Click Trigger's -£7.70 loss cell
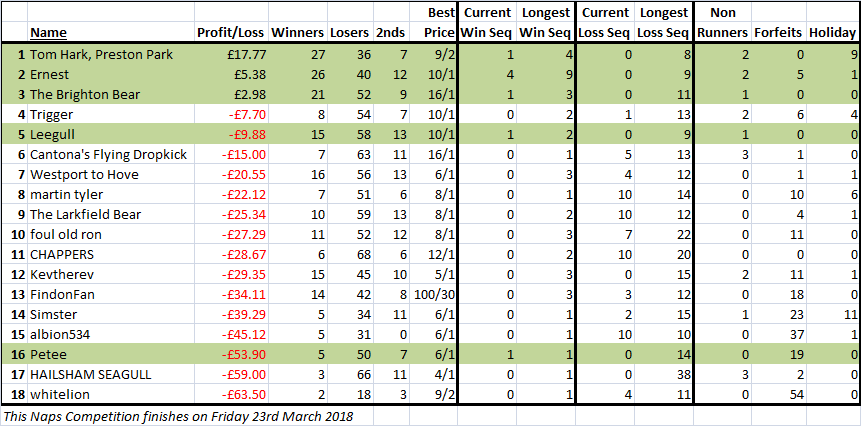 pyautogui.click(x=232, y=115)
